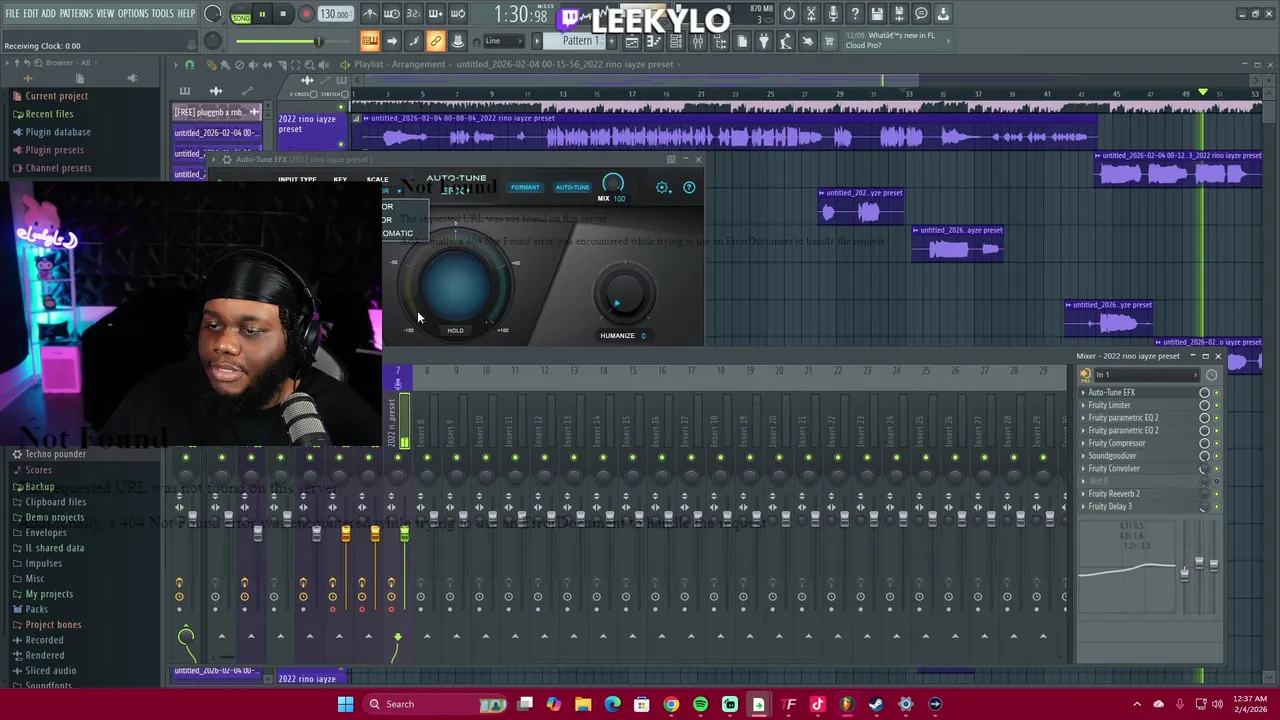Click the AUTO-TUNE button in the plugin

[x=572, y=187]
